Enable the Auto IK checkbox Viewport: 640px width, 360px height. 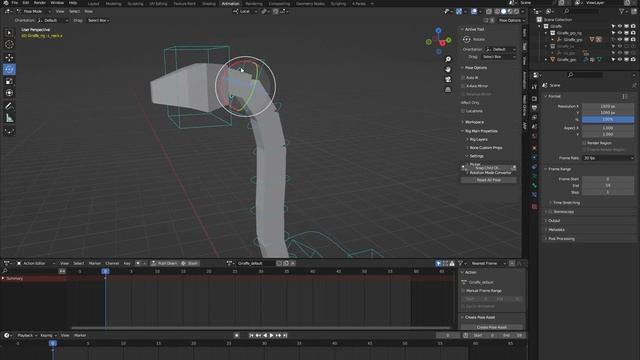[x=463, y=78]
